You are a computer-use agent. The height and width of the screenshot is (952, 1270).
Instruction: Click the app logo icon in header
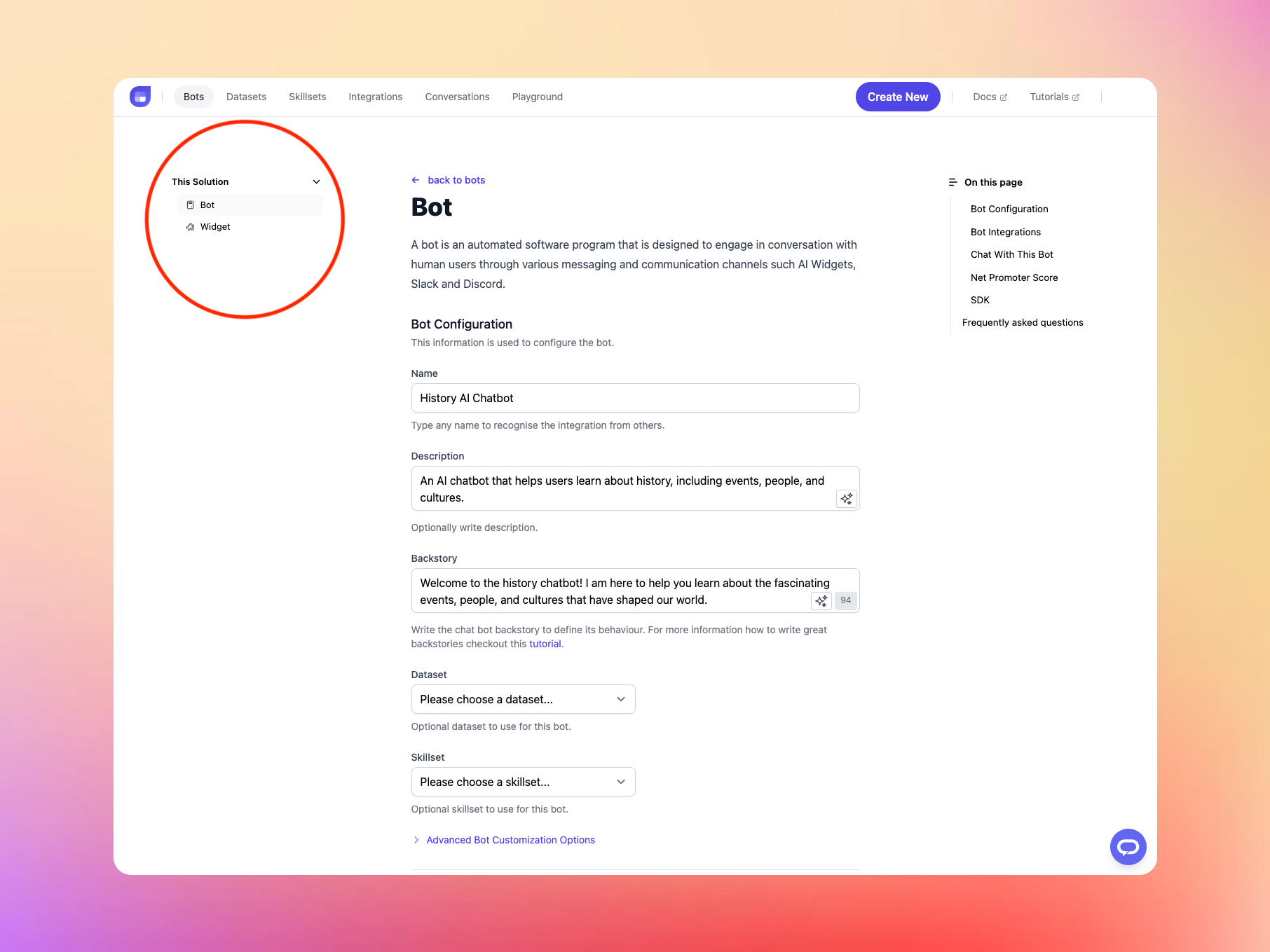pos(140,97)
